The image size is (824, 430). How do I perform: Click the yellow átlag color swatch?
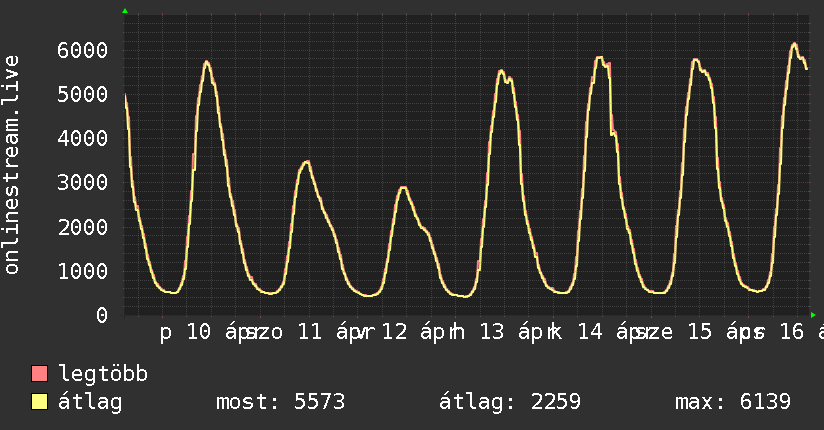tap(39, 402)
